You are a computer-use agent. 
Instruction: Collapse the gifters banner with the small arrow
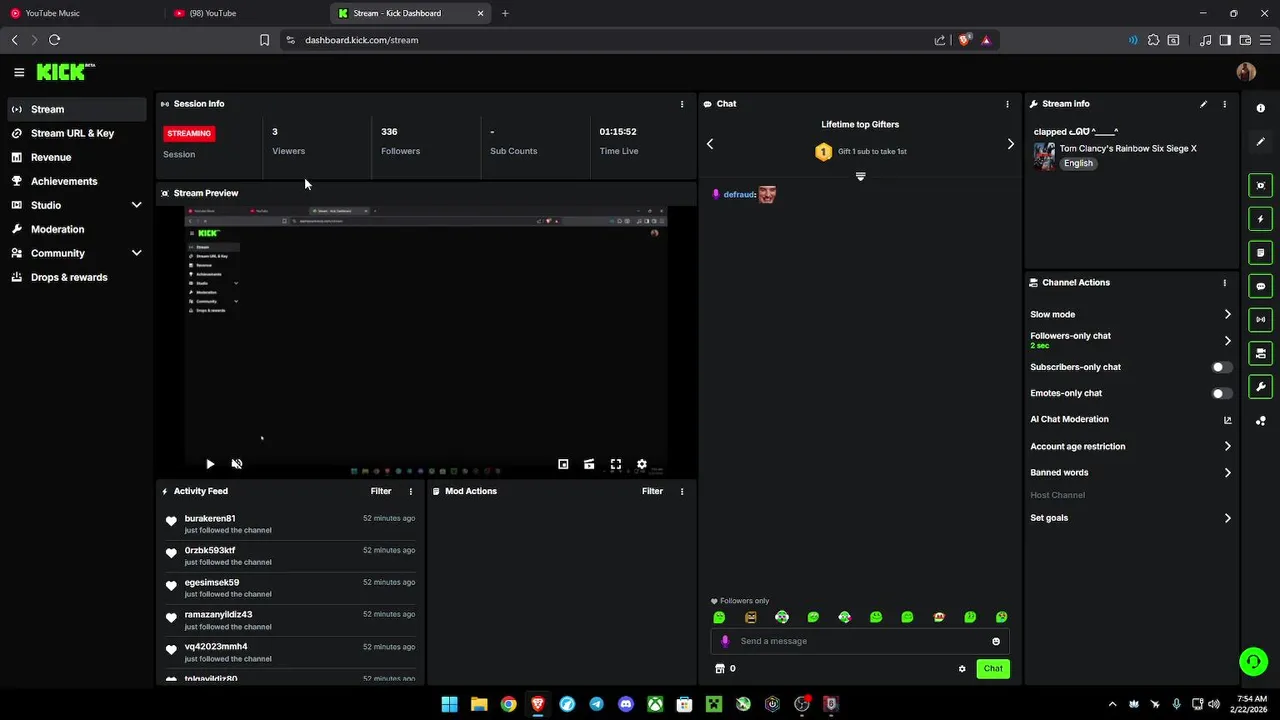pyautogui.click(x=860, y=177)
